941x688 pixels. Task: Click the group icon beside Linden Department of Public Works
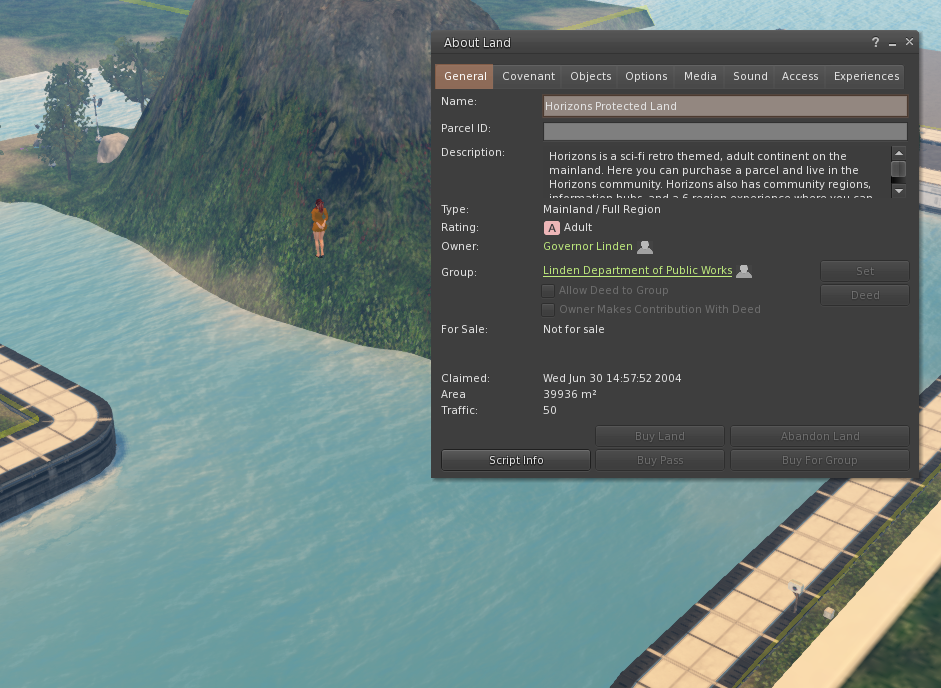click(x=743, y=270)
